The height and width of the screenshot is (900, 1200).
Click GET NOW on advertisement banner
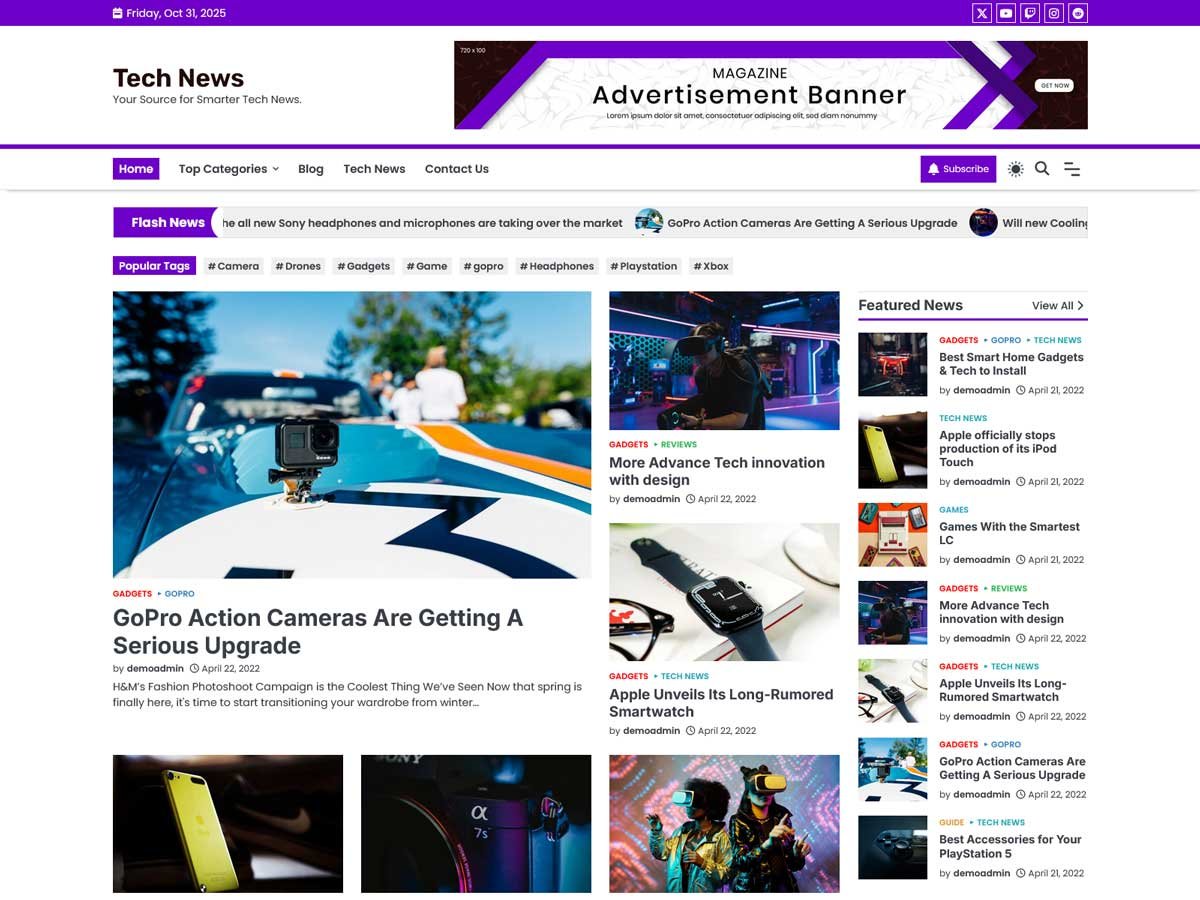[1055, 86]
